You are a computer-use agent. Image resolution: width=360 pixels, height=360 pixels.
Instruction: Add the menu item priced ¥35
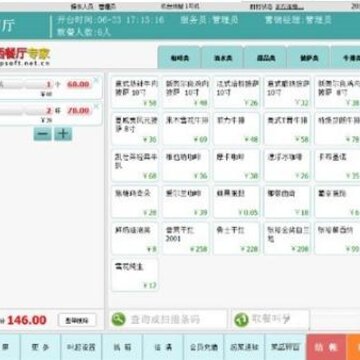[x=338, y=165]
